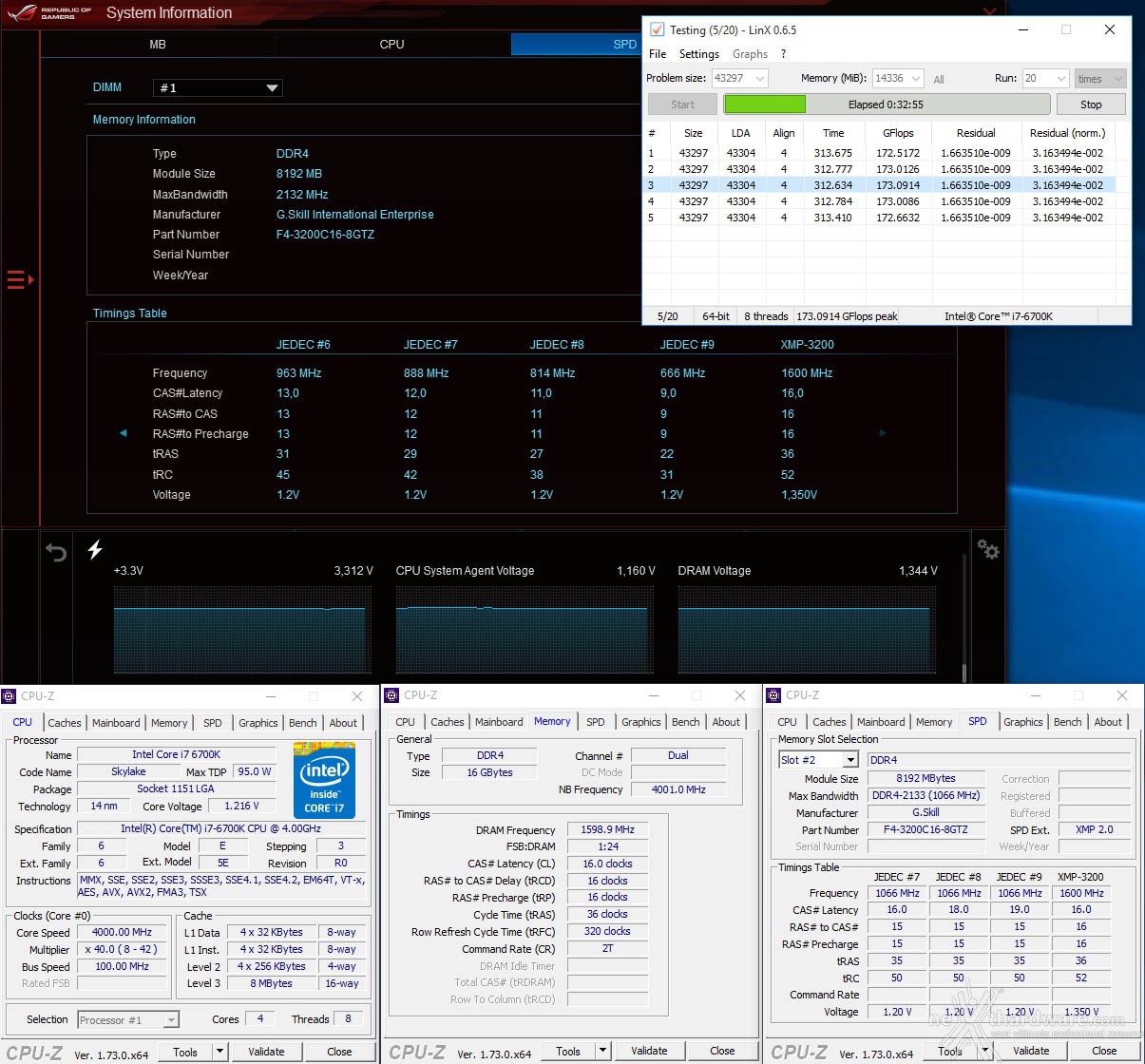The image size is (1145, 1064).
Task: Open Mainboard tab in the CPU-Z window showing Processor info
Action: tap(116, 723)
